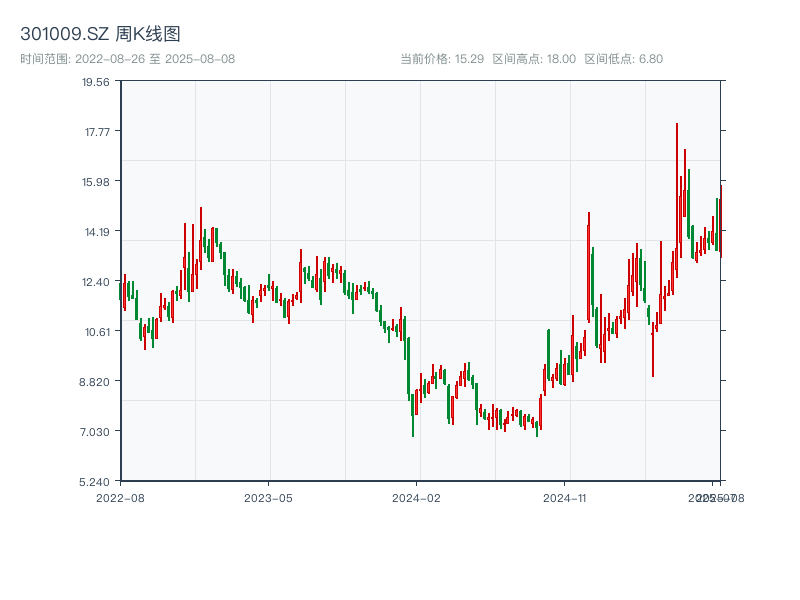800x600 pixels.
Task: Click the interval high label 区间高点: 18.00
Action: [534, 59]
